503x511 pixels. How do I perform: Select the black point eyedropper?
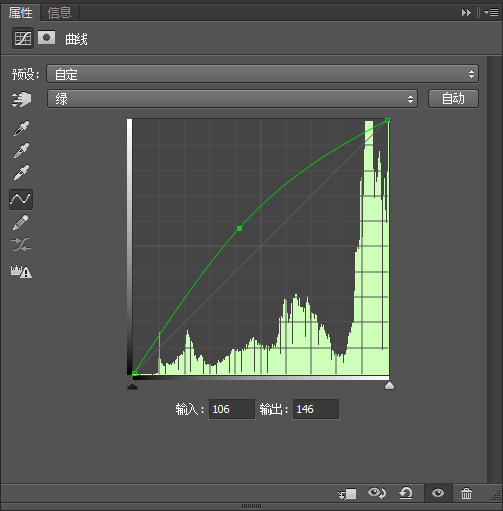pos(21,128)
